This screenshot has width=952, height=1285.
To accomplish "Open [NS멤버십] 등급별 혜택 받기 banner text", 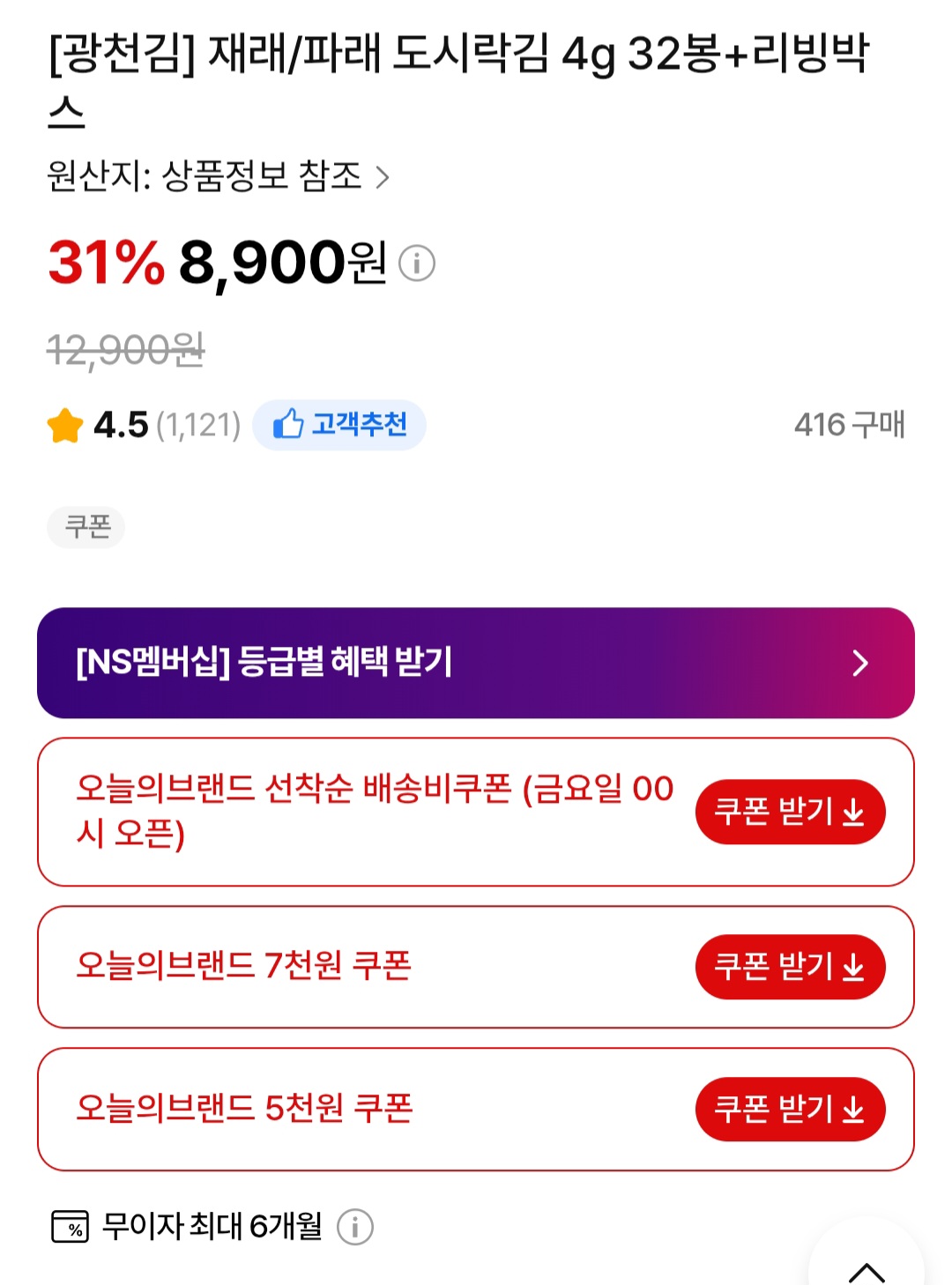I will point(264,662).
